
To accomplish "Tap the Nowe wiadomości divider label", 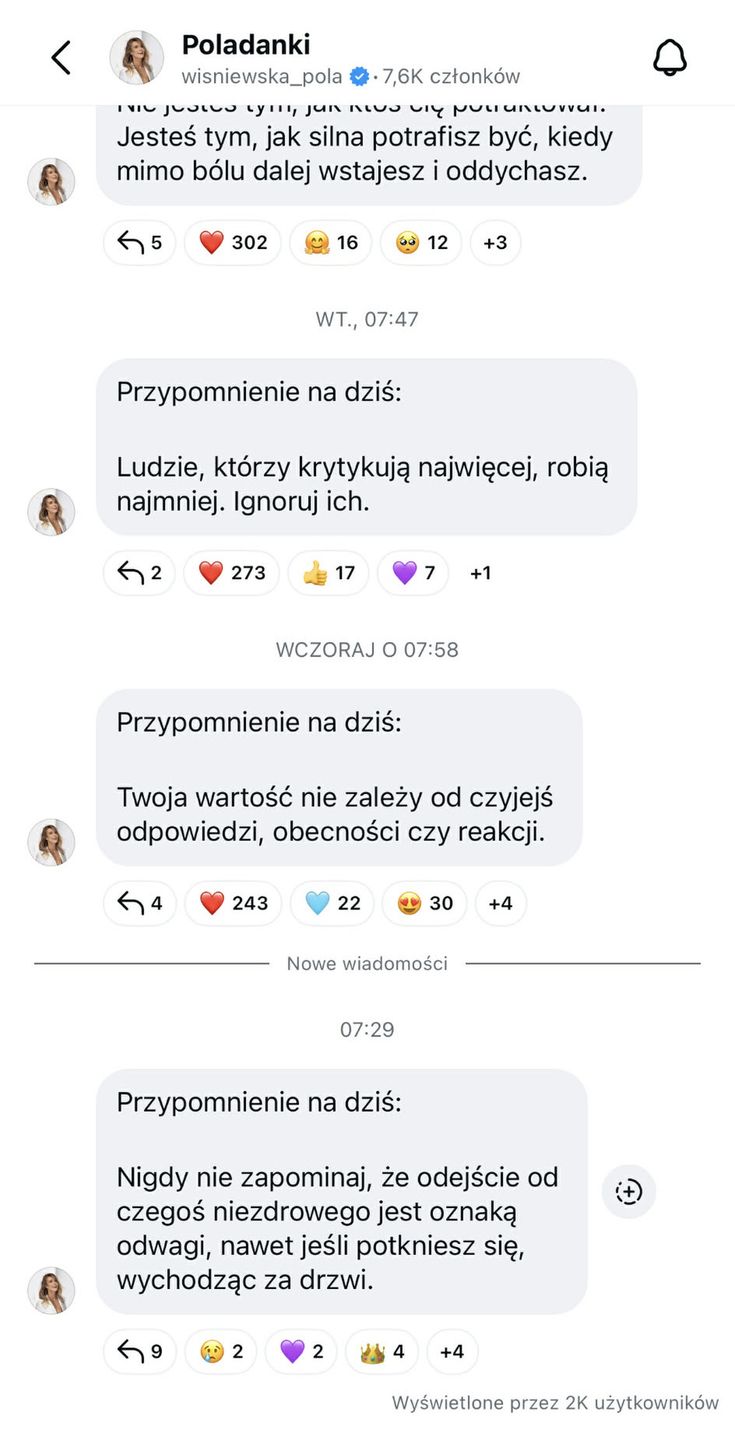I will click(367, 963).
